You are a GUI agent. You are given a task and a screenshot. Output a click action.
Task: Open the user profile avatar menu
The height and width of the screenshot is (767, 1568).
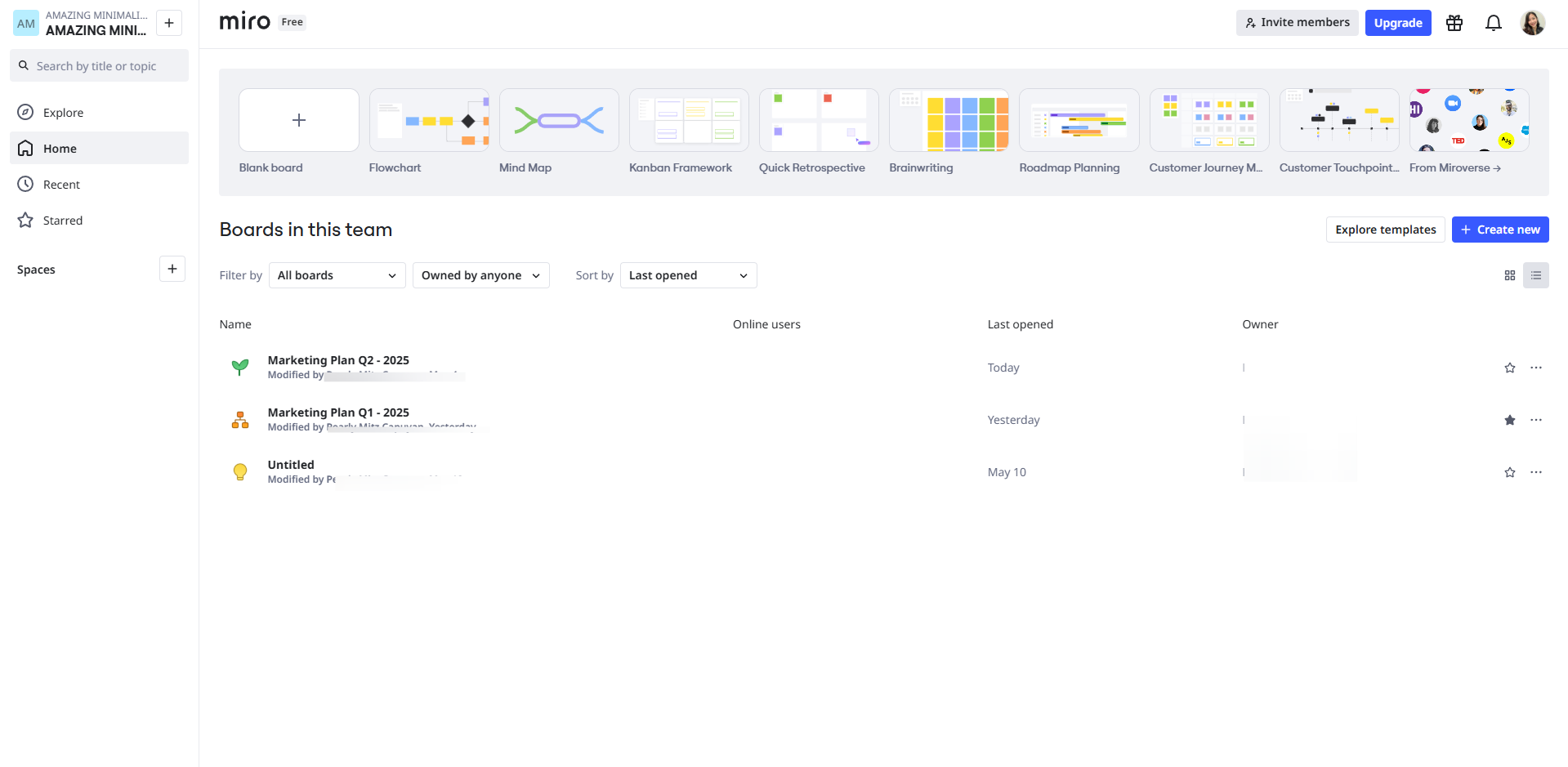point(1532,23)
